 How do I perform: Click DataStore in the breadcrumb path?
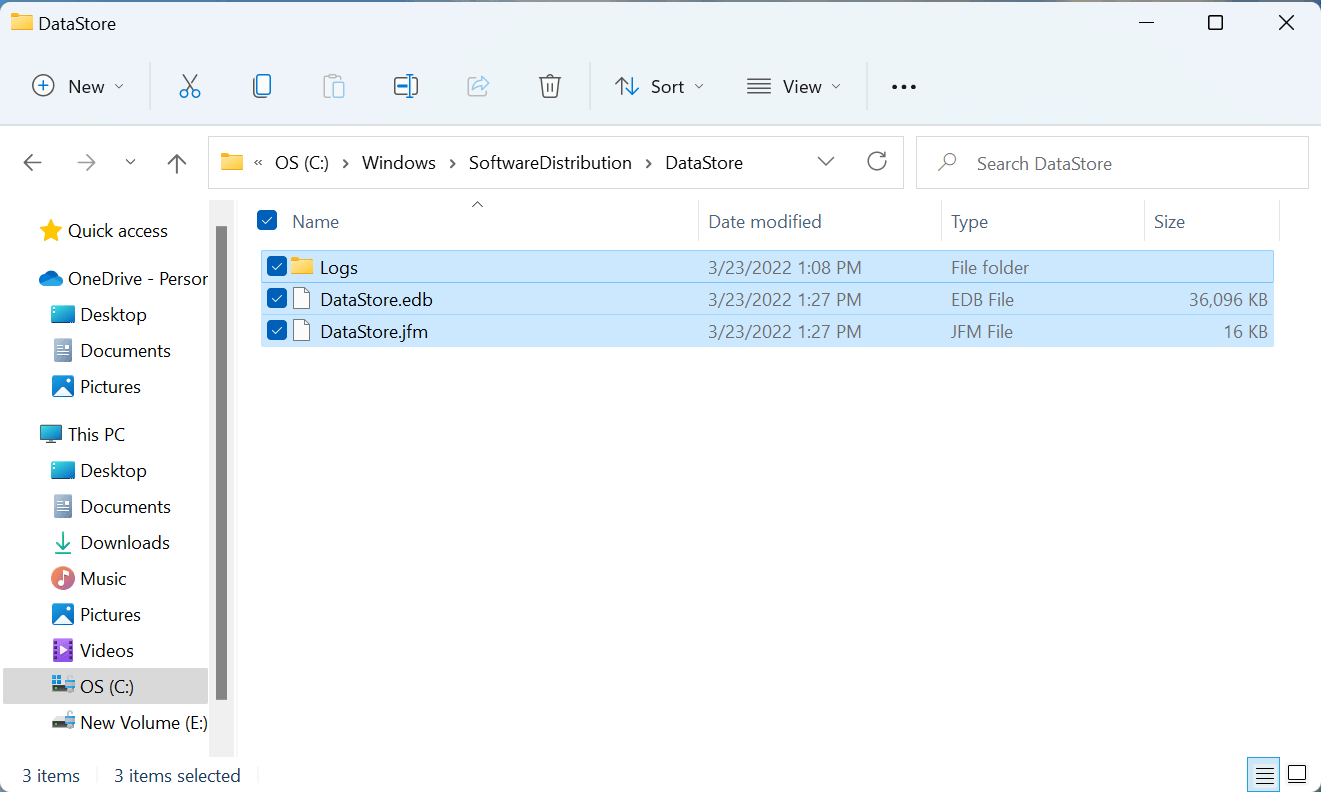click(704, 163)
